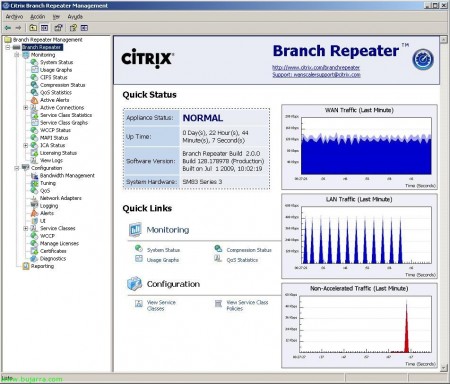
Task: Click the Support email link
Action: tap(316, 74)
